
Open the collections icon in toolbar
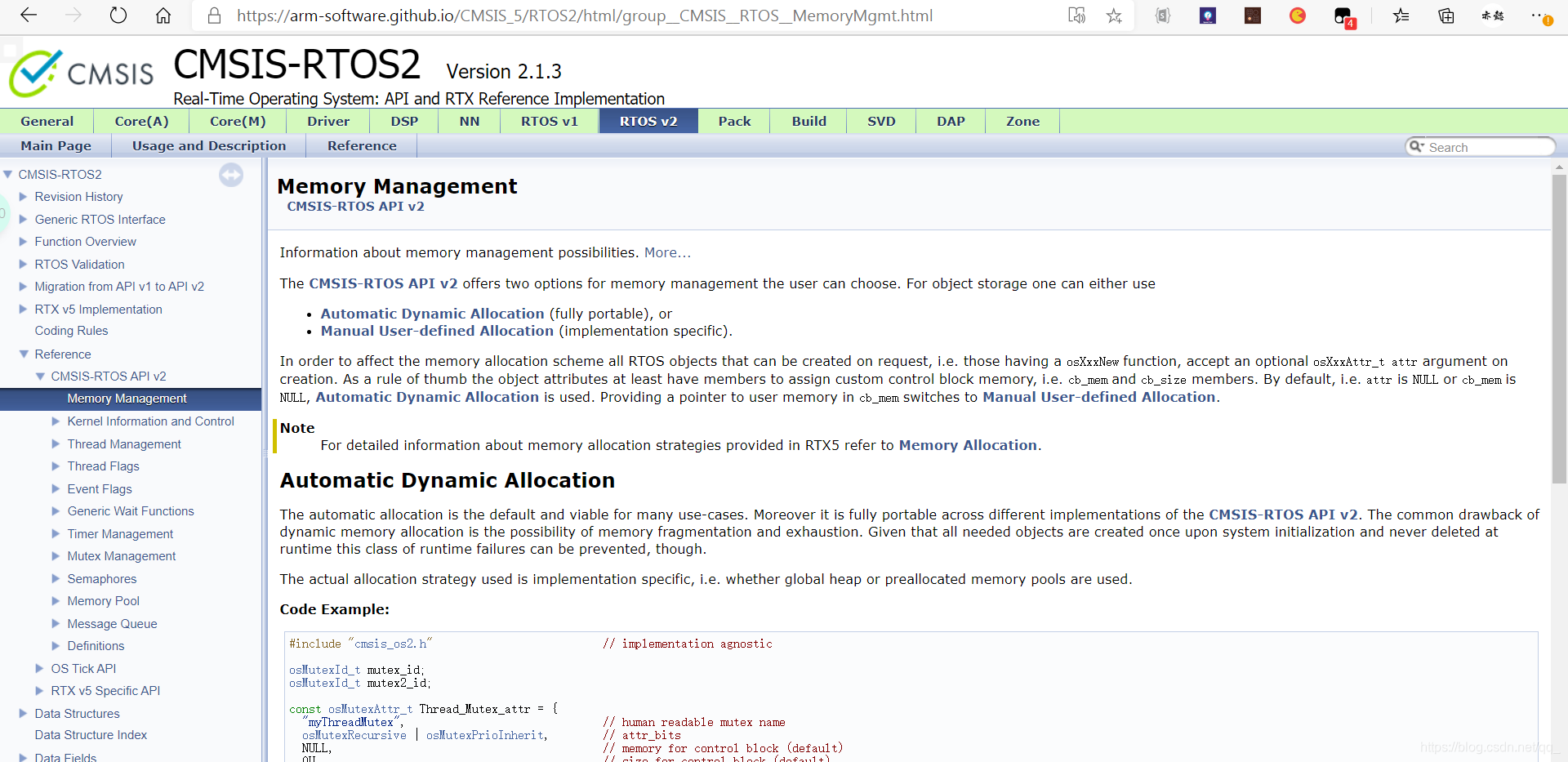click(1446, 16)
